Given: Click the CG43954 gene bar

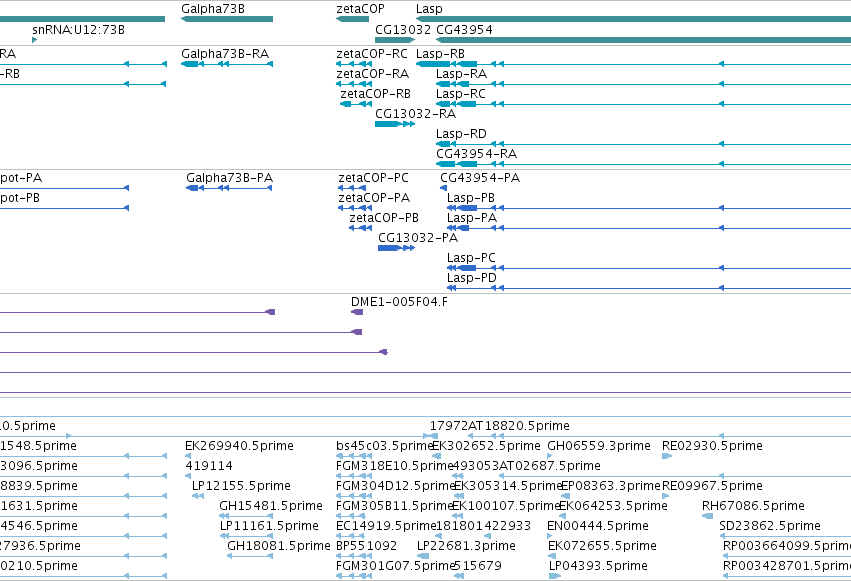Looking at the screenshot, I should [643, 40].
